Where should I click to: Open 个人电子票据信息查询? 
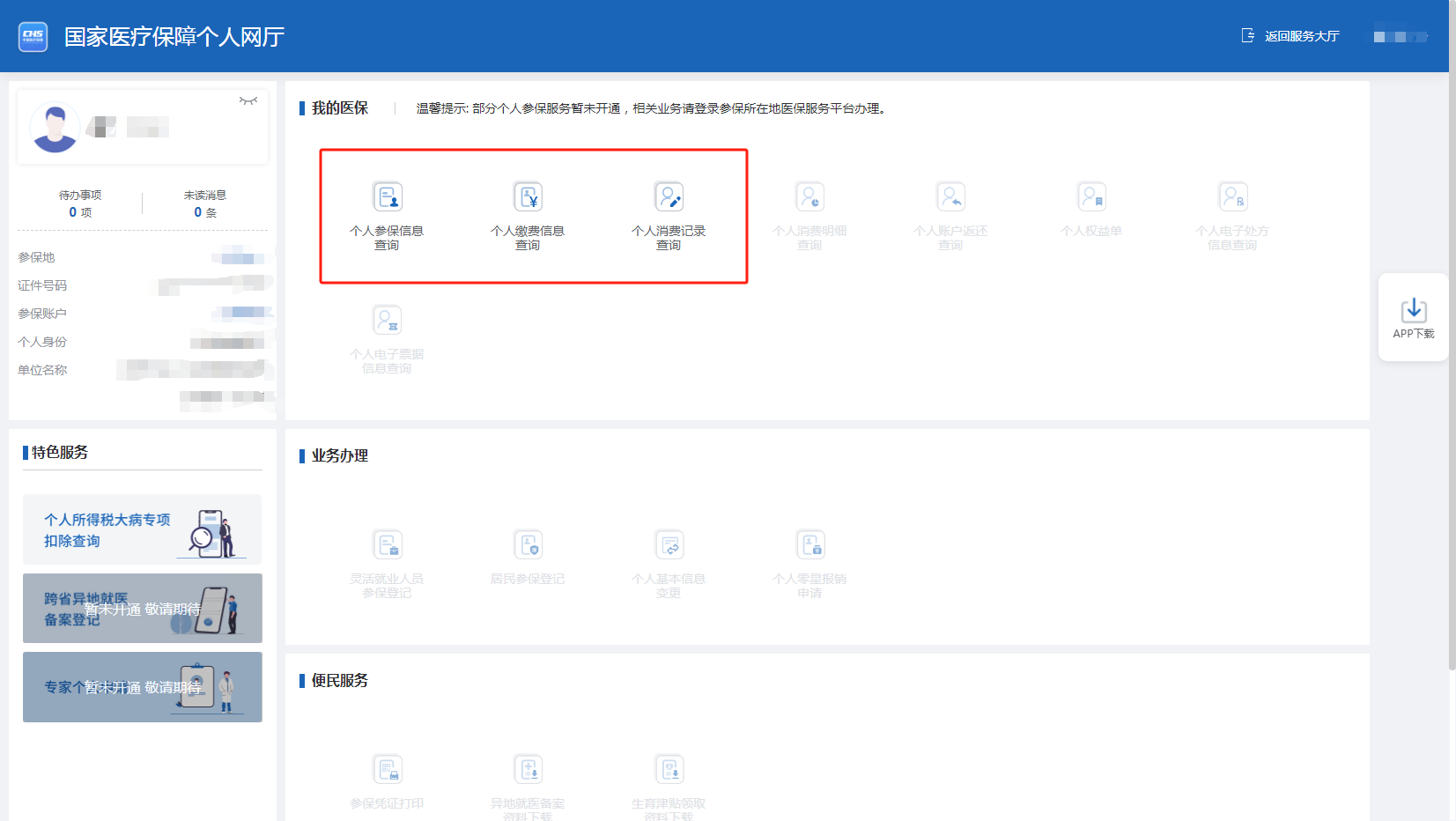click(387, 337)
